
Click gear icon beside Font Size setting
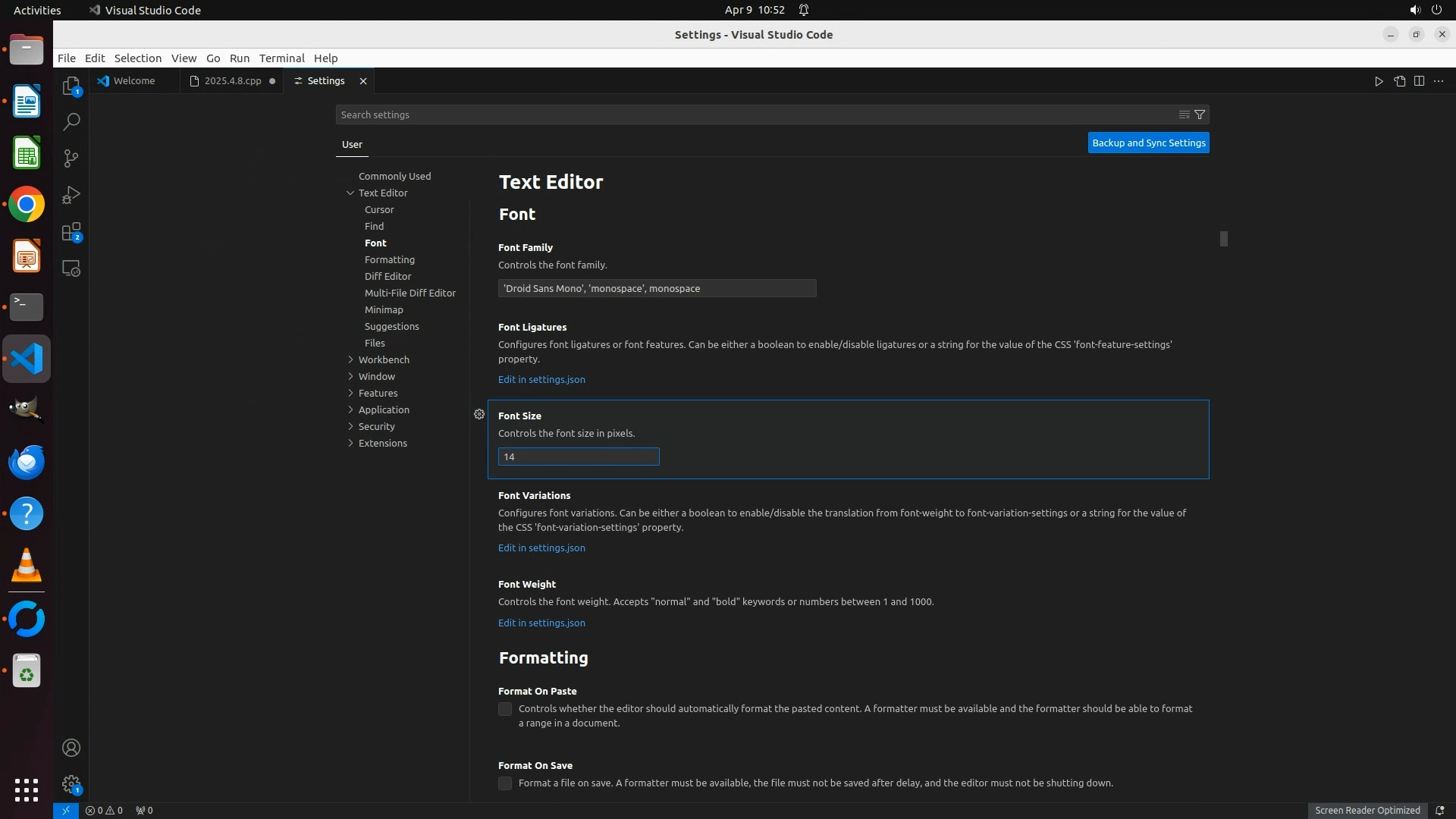[479, 414]
